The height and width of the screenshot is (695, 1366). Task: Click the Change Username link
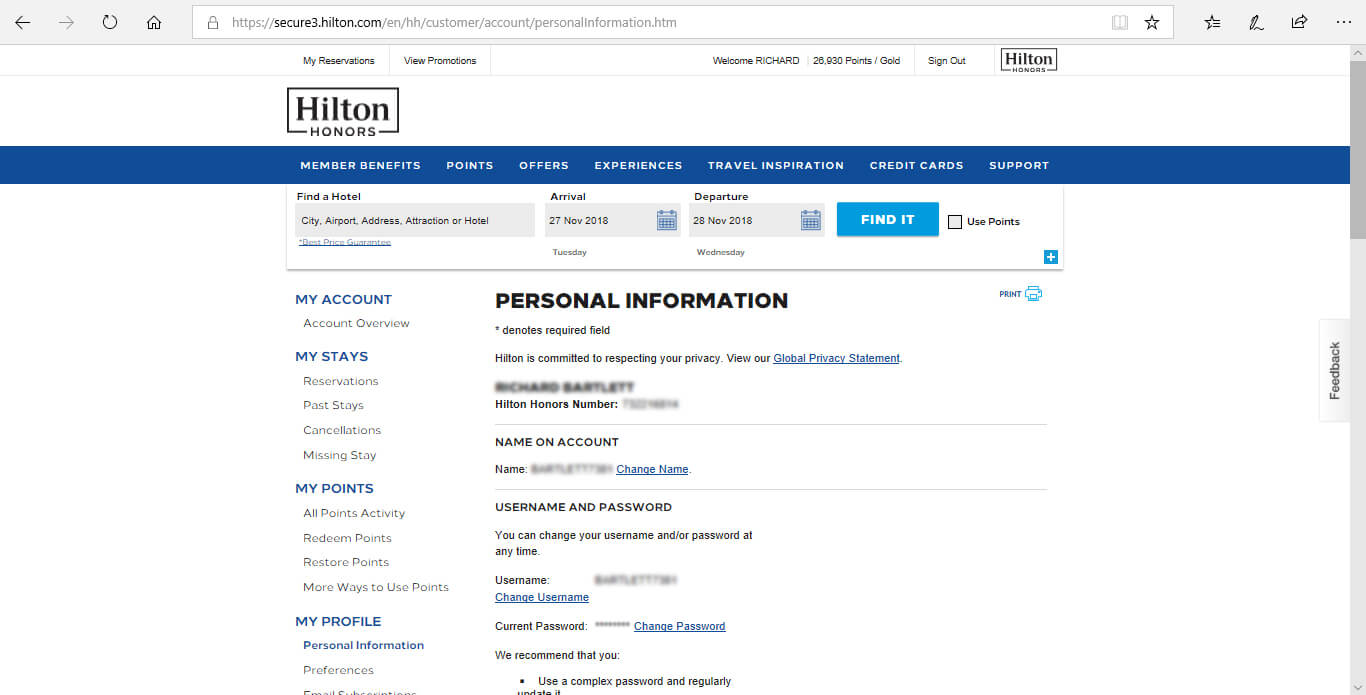[x=542, y=597]
